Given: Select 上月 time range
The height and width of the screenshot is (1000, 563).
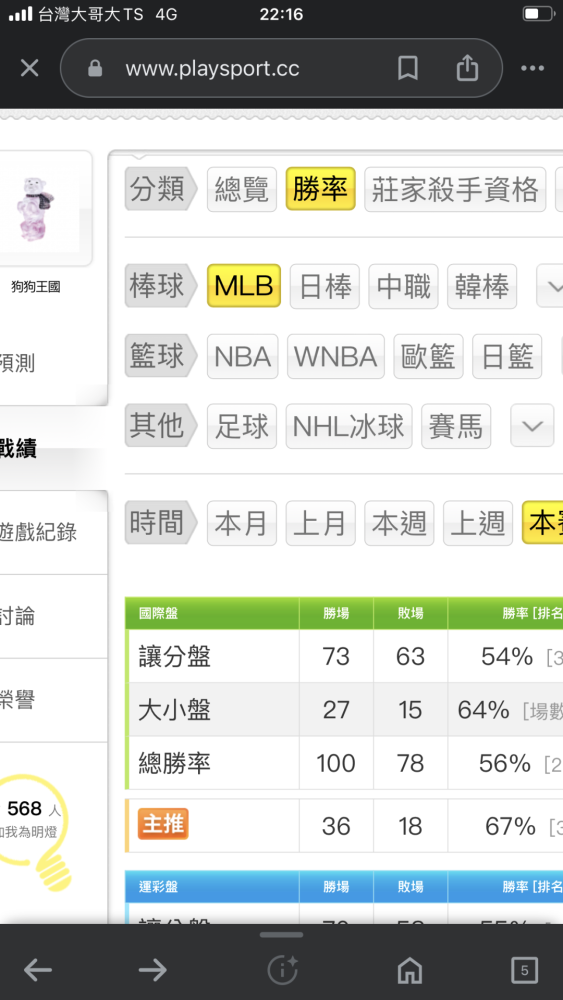Looking at the screenshot, I should pyautogui.click(x=320, y=523).
